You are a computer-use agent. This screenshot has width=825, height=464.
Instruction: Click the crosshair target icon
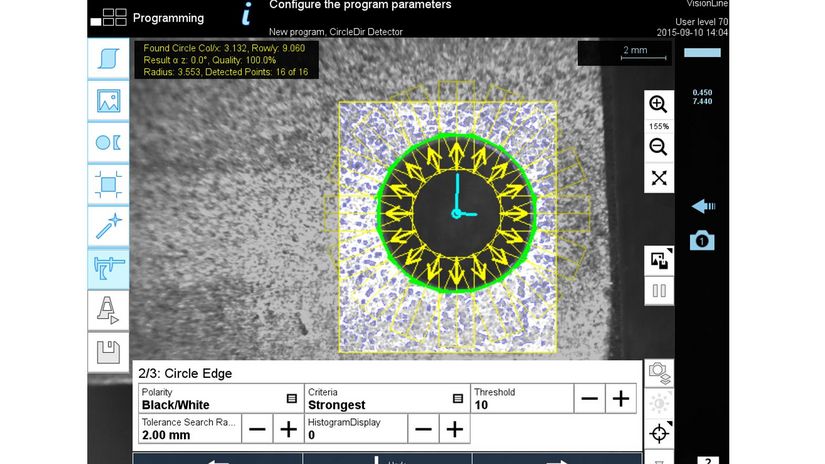point(659,433)
